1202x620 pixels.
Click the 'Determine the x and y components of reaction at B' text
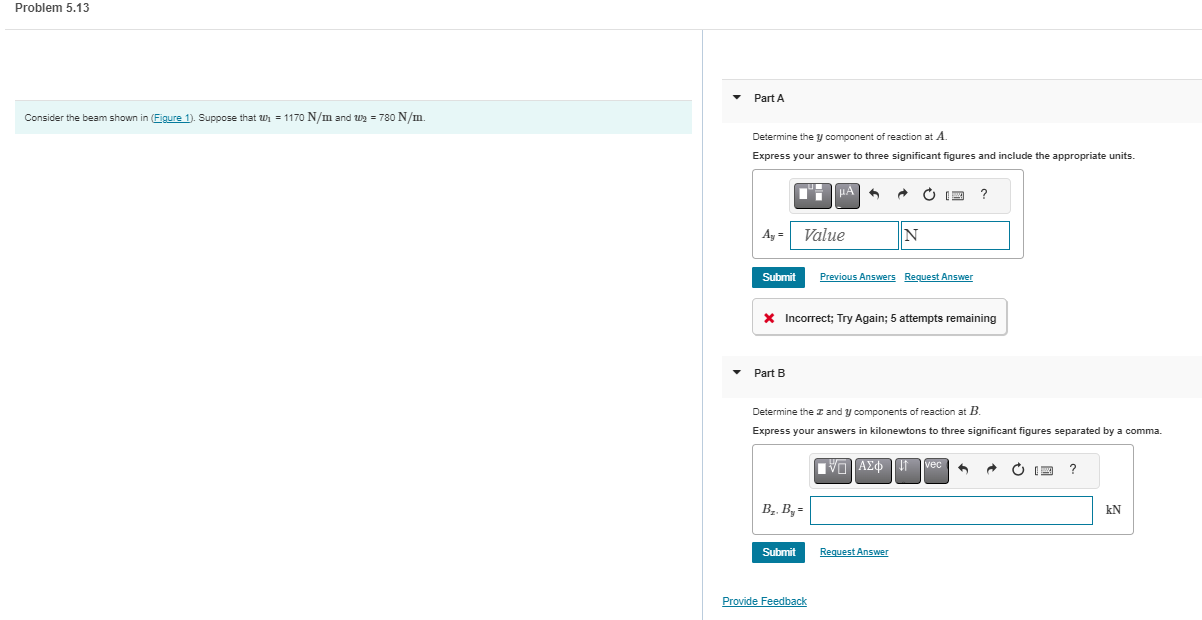coord(867,412)
